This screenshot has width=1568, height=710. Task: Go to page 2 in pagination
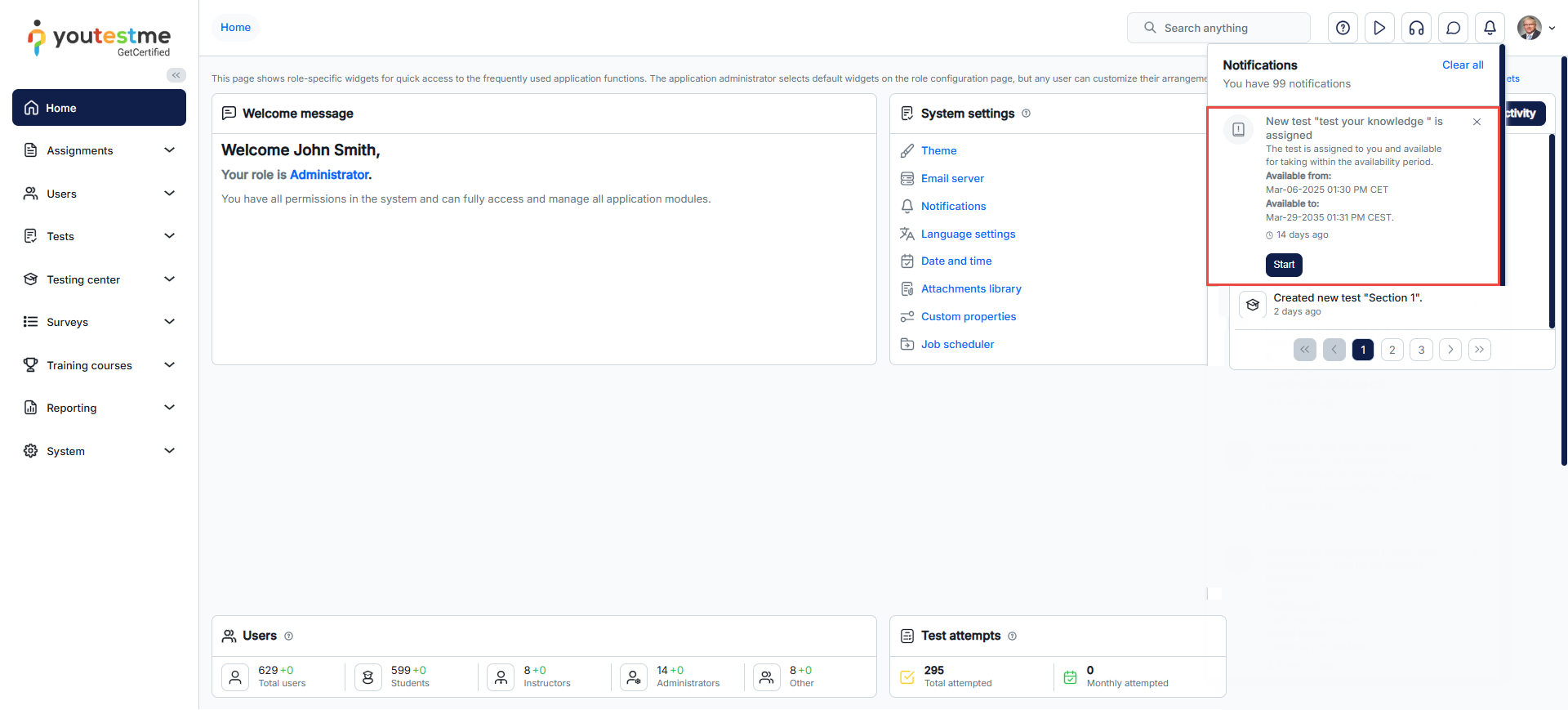pyautogui.click(x=1392, y=350)
